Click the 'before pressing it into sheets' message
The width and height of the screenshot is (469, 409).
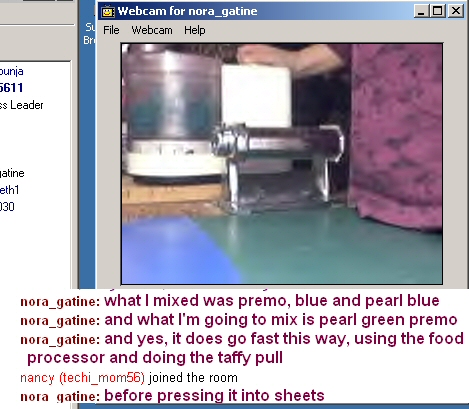point(214,396)
